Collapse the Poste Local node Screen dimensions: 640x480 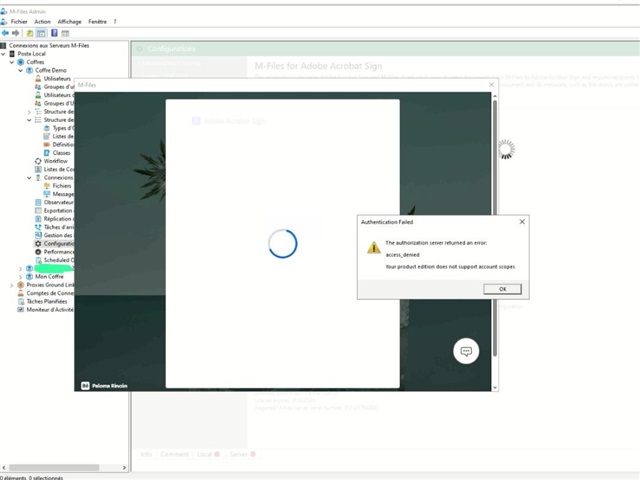coord(3,54)
